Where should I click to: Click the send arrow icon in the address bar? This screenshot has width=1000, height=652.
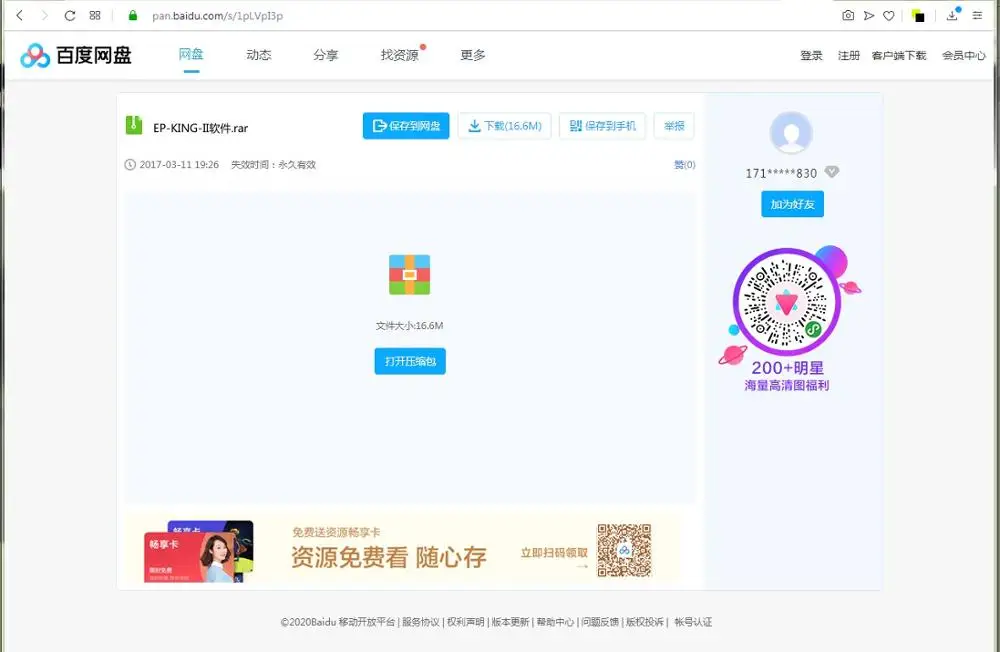coord(869,15)
